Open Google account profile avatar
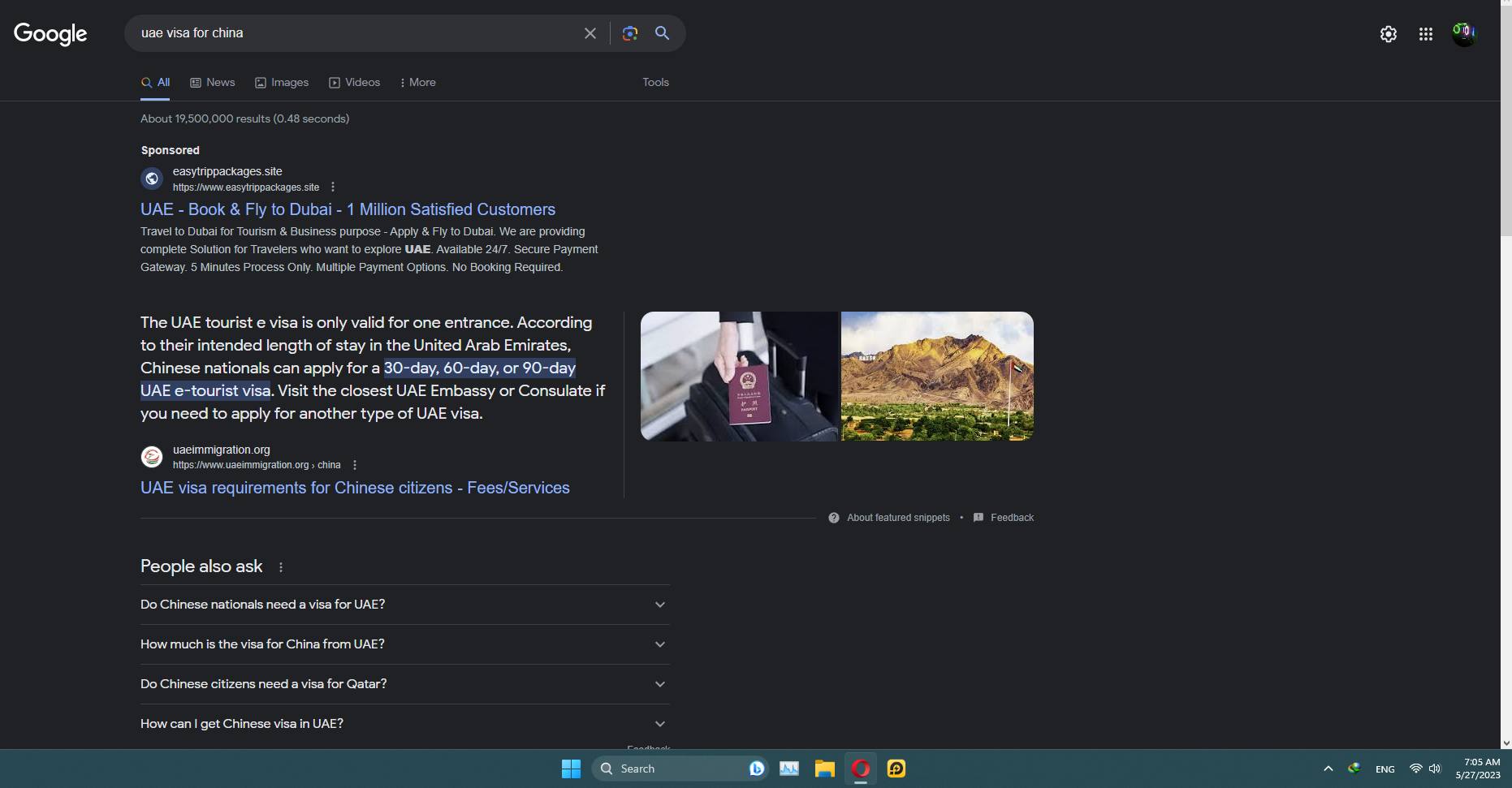Screen dimensions: 1512x788 tap(1463, 34)
